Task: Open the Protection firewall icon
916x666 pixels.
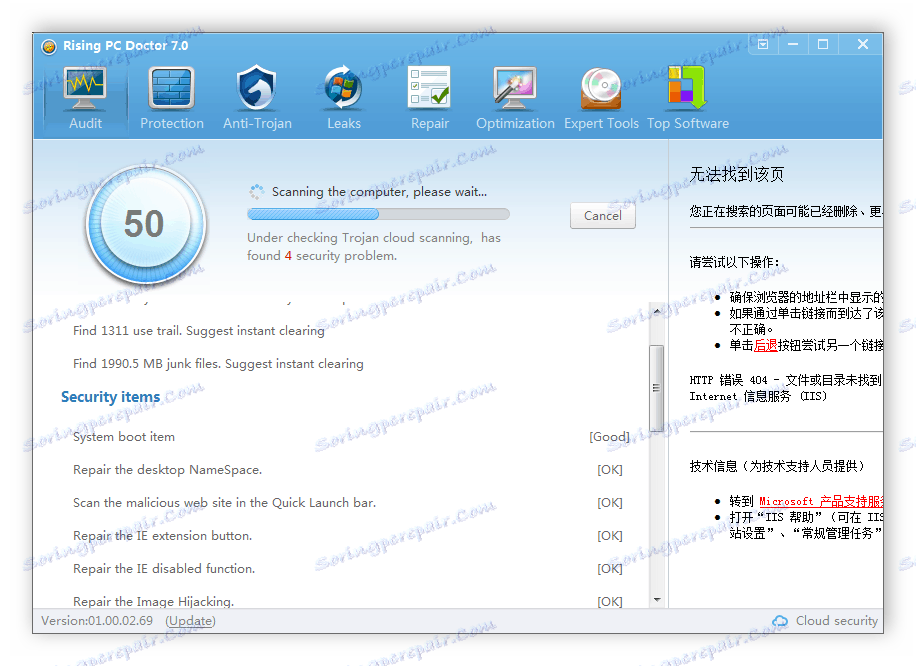Action: 171,89
